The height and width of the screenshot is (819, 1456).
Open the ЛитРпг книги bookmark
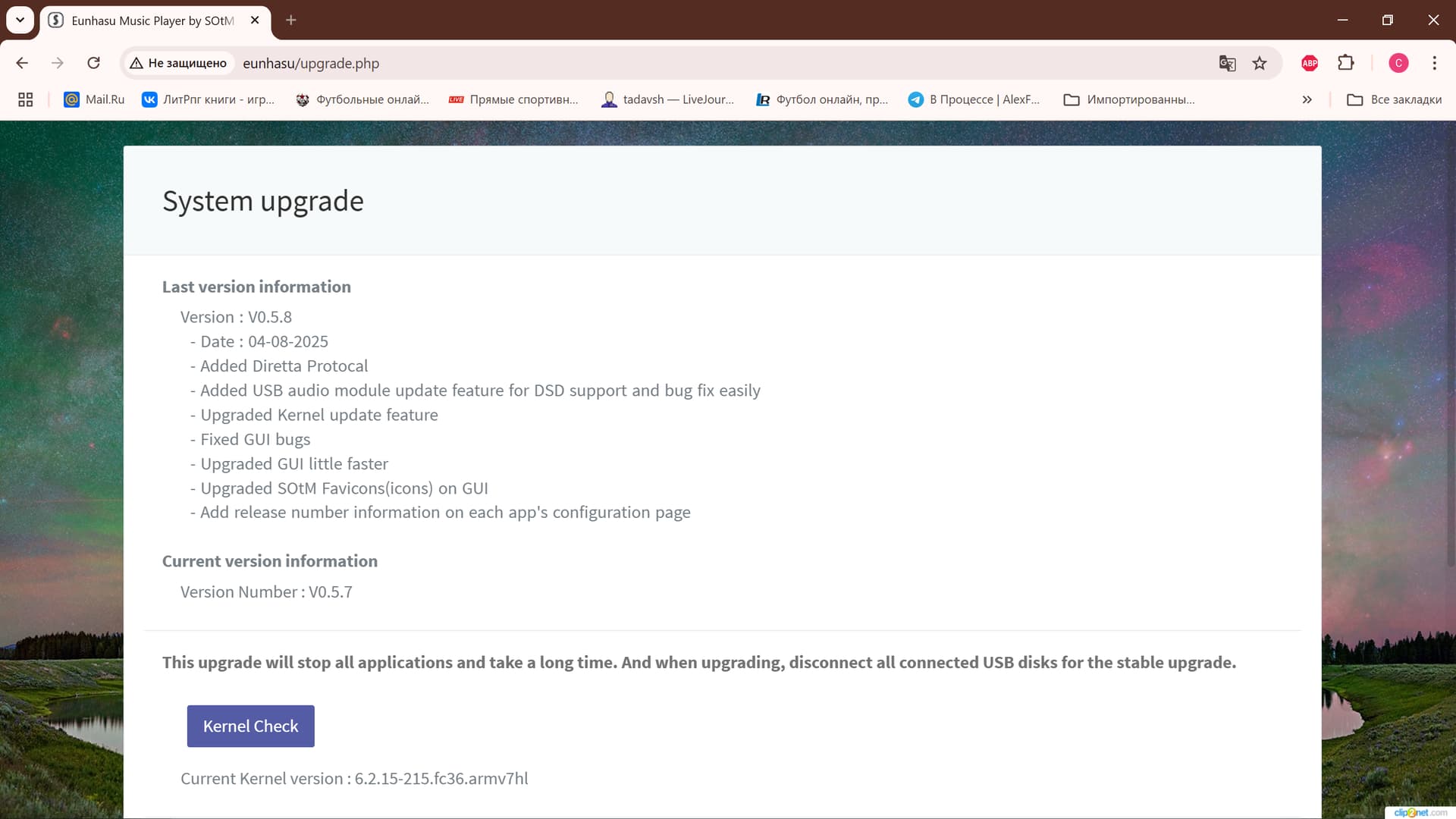pos(209,99)
